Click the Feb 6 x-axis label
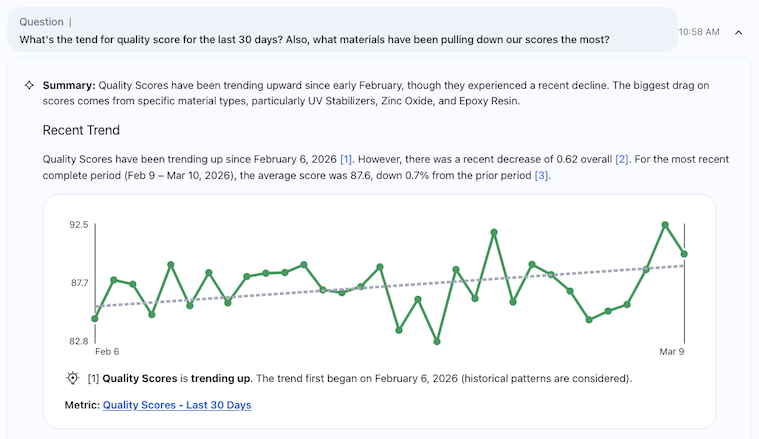 107,352
